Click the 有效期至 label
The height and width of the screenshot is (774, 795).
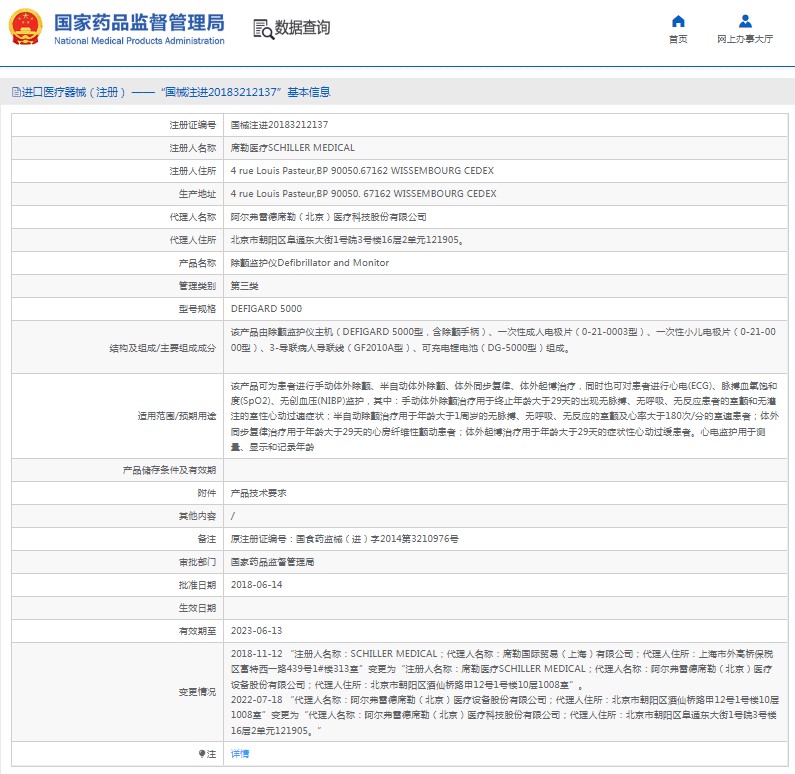197,631
